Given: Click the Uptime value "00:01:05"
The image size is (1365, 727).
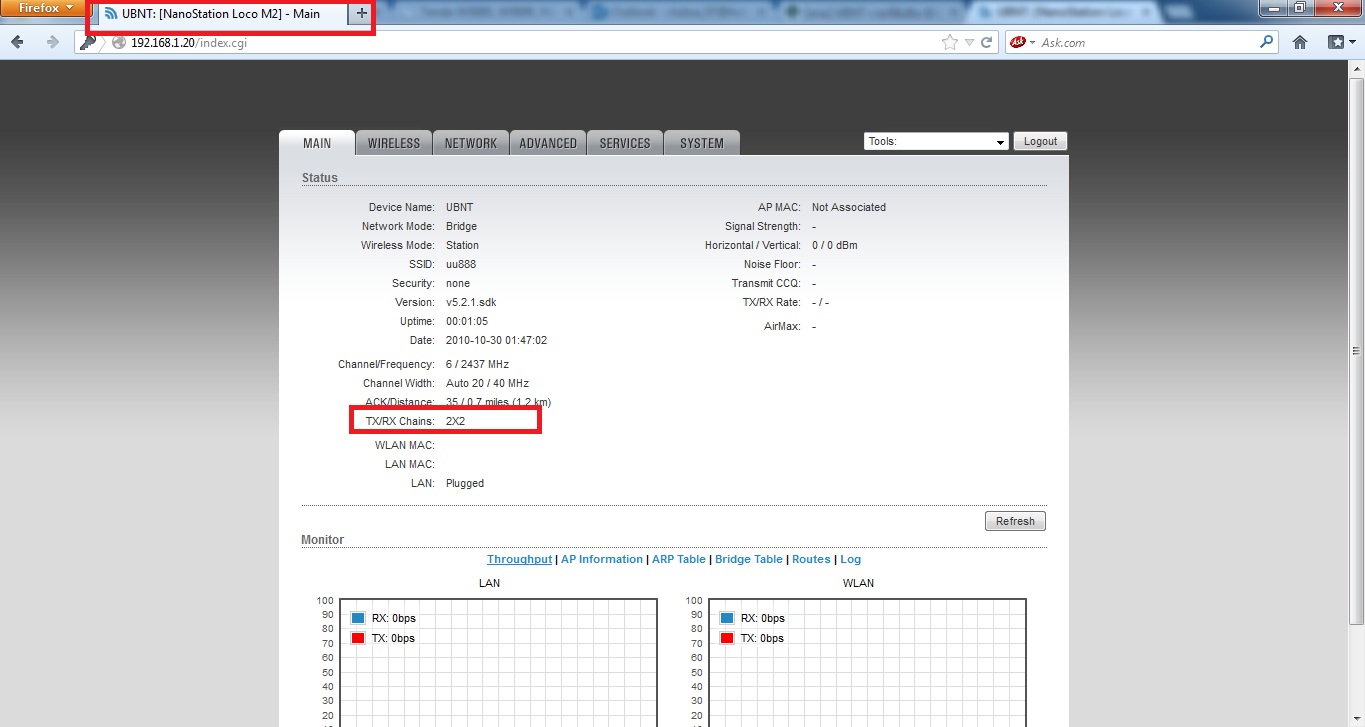Looking at the screenshot, I should tap(467, 321).
